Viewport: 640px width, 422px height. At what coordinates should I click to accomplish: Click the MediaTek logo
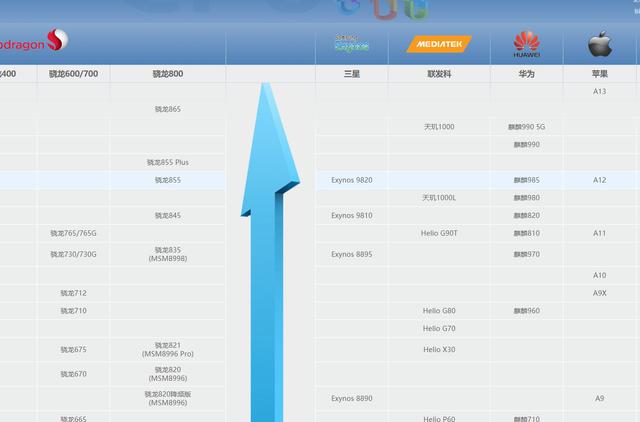[x=439, y=44]
